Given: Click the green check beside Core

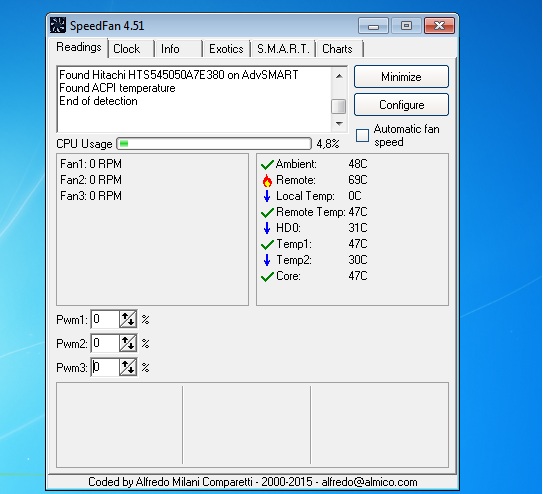Looking at the screenshot, I should [x=267, y=276].
